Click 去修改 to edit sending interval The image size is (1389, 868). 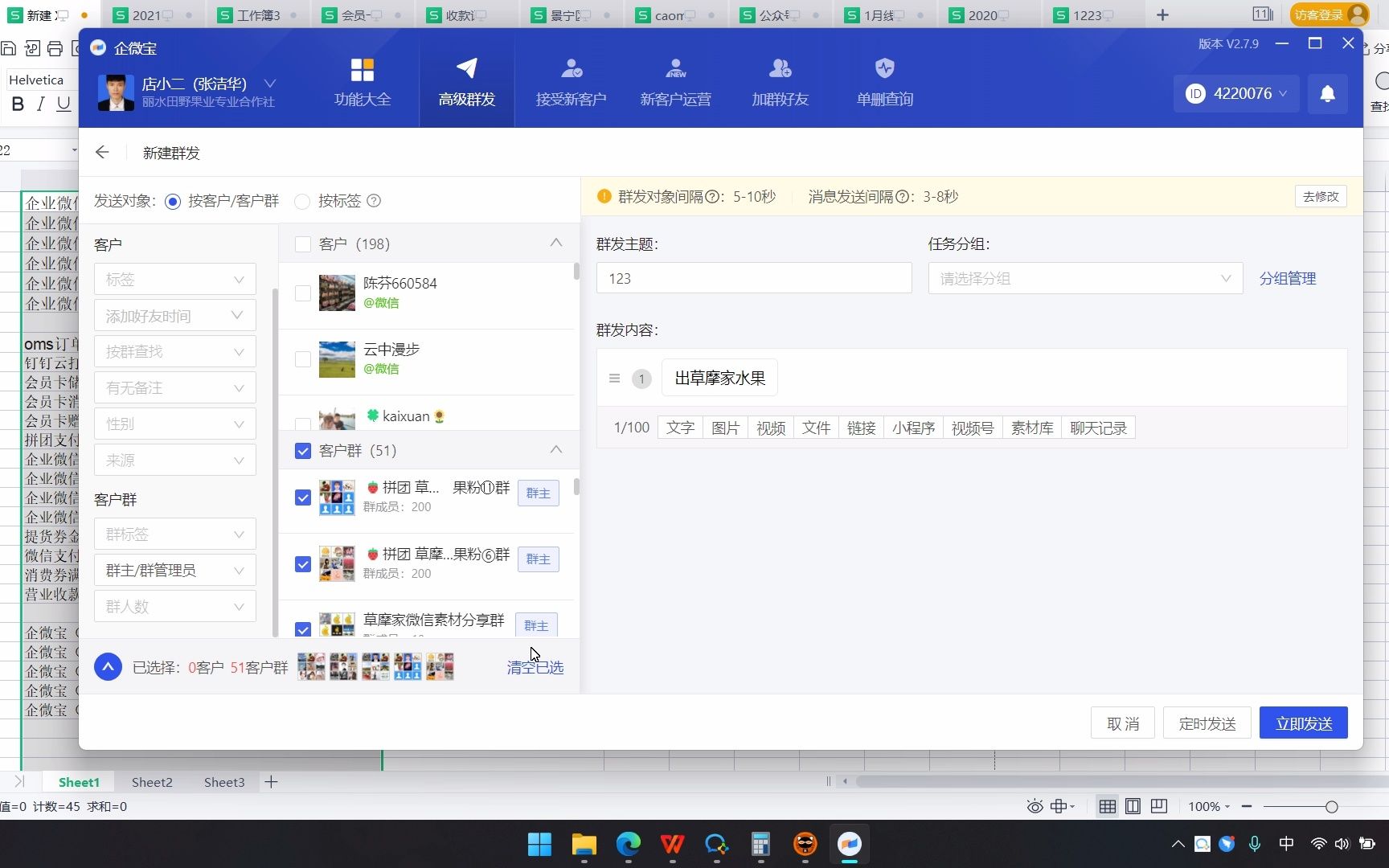(1320, 196)
